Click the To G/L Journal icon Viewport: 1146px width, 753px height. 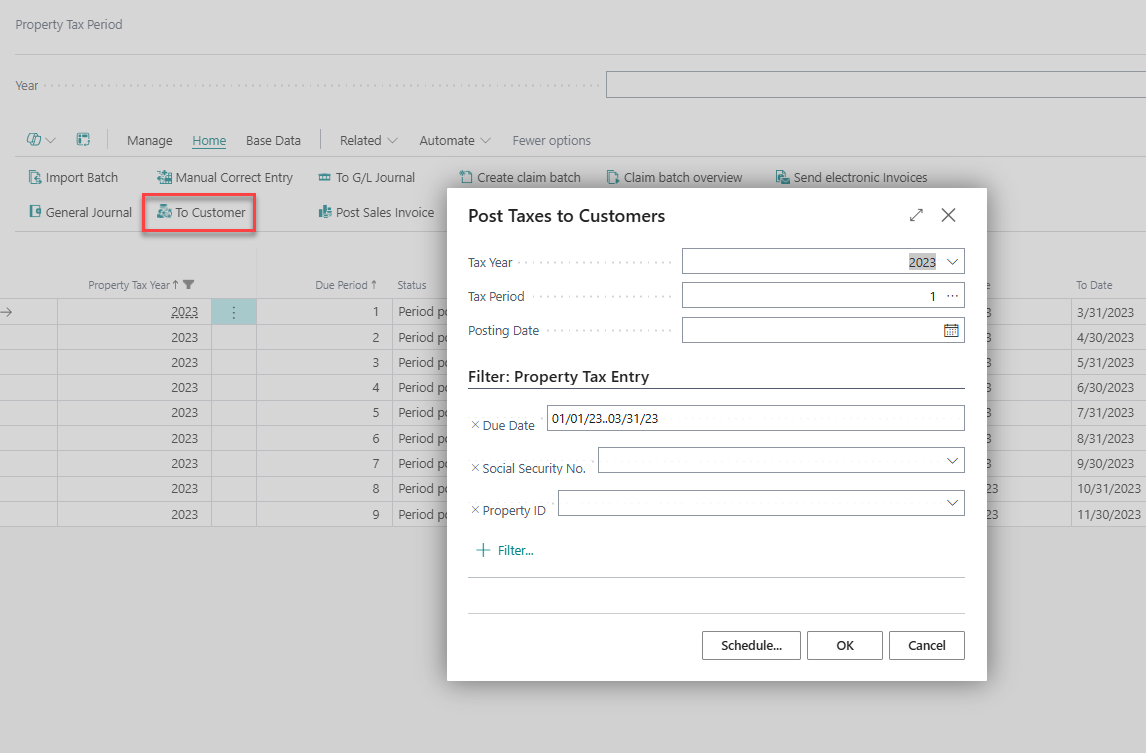[325, 178]
